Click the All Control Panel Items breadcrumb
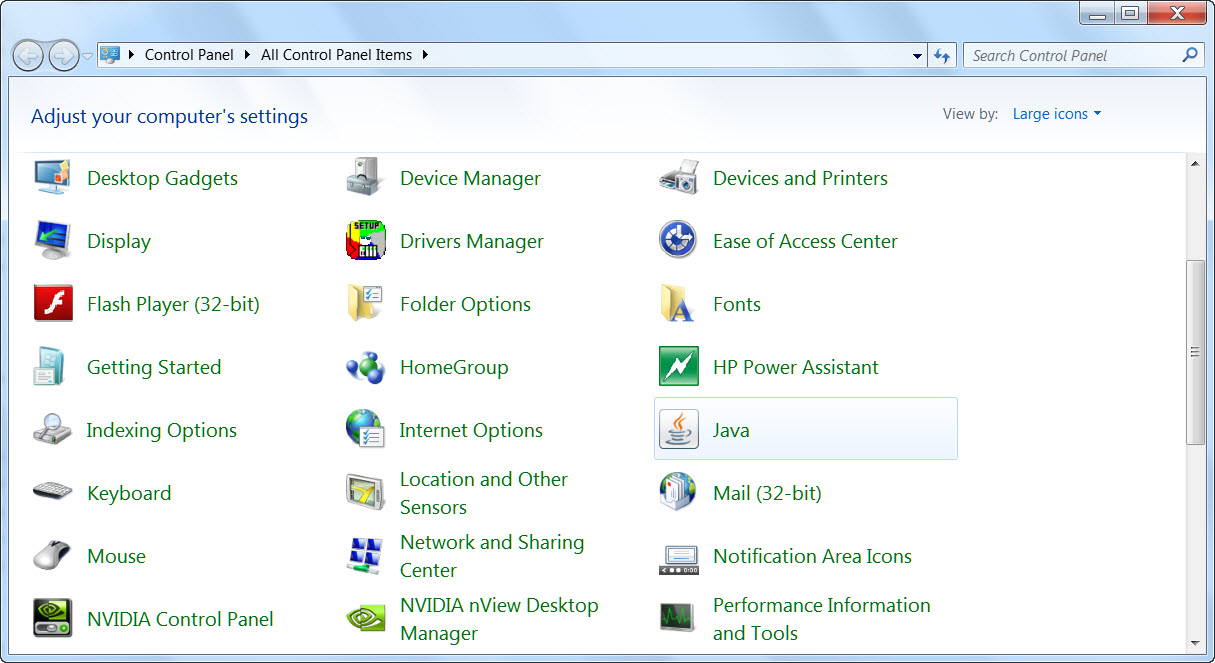The image size is (1215, 663). tap(336, 55)
